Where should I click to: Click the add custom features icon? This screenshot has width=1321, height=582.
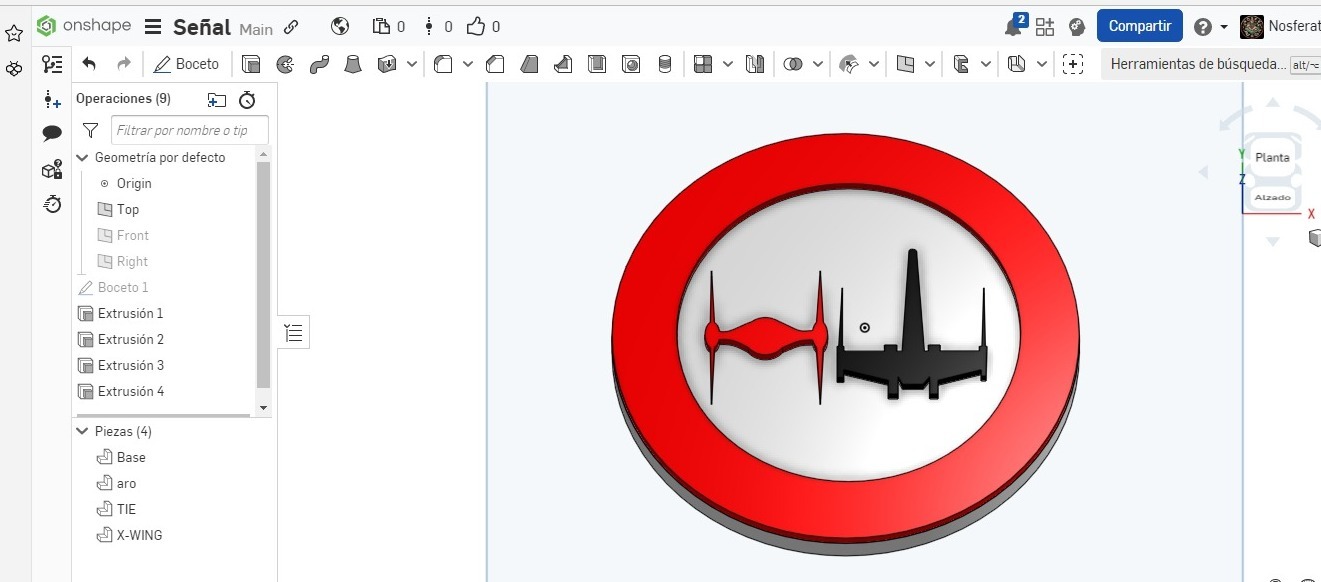(1073, 64)
